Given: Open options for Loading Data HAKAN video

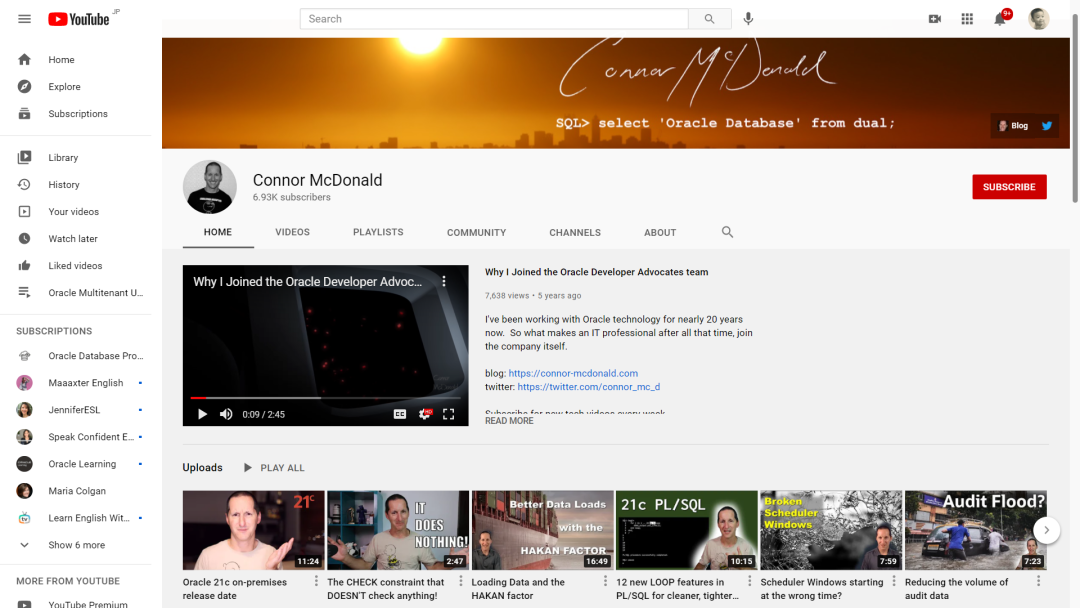Looking at the screenshot, I should 605,581.
